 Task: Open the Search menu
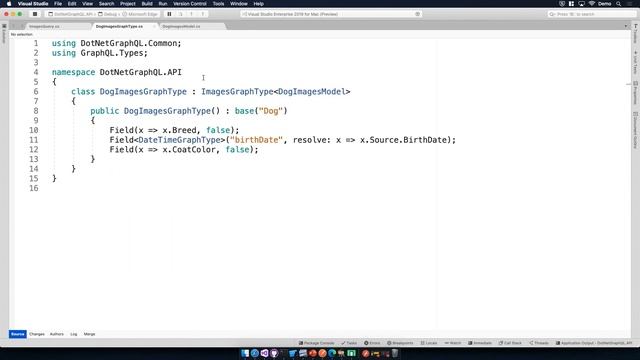click(x=107, y=4)
